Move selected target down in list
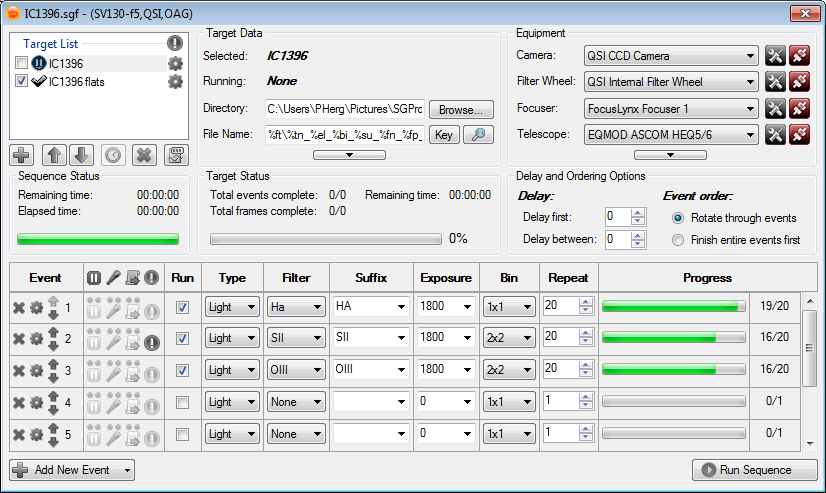 pos(81,155)
